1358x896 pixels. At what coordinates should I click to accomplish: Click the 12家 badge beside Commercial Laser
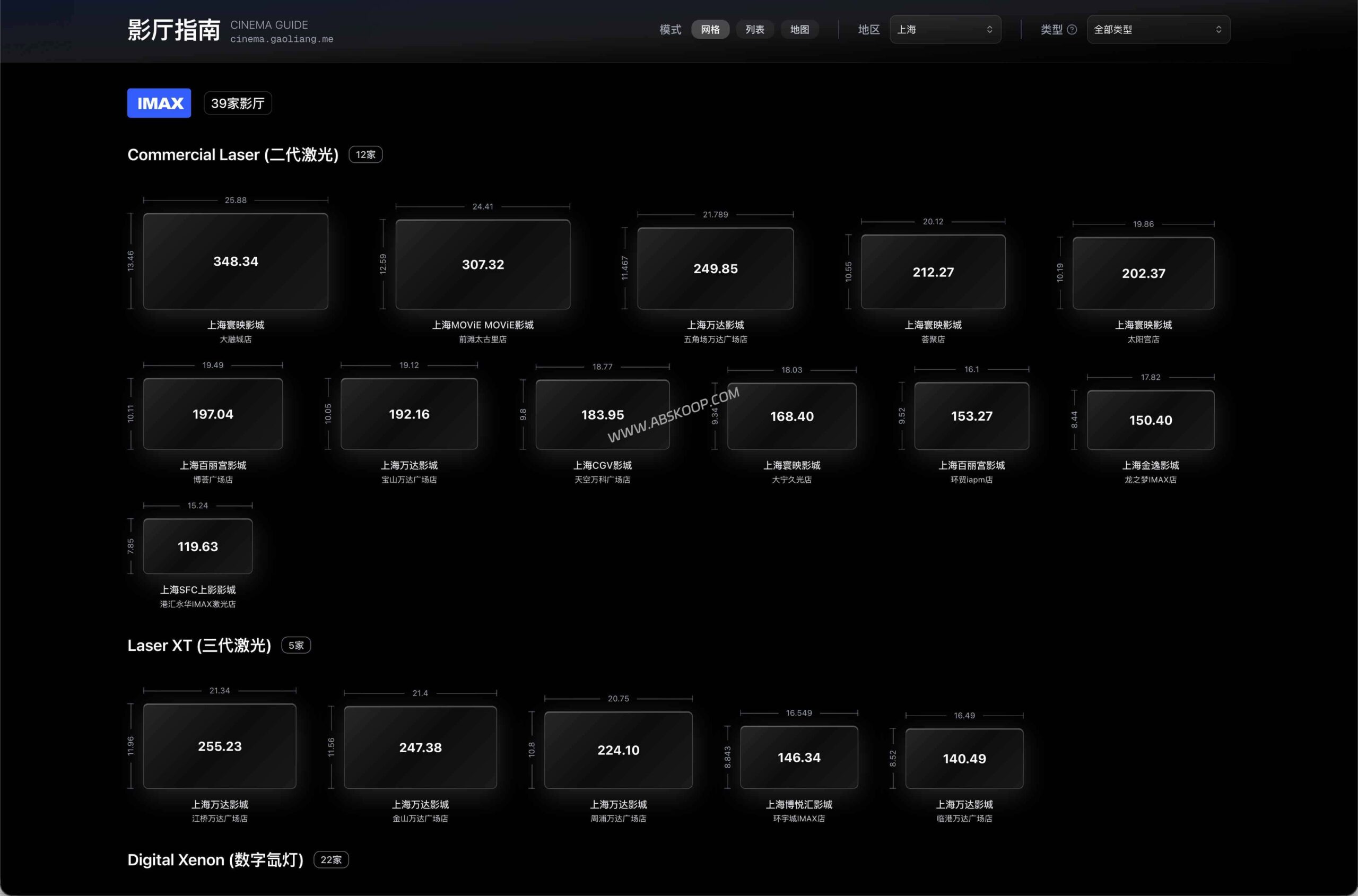(365, 155)
